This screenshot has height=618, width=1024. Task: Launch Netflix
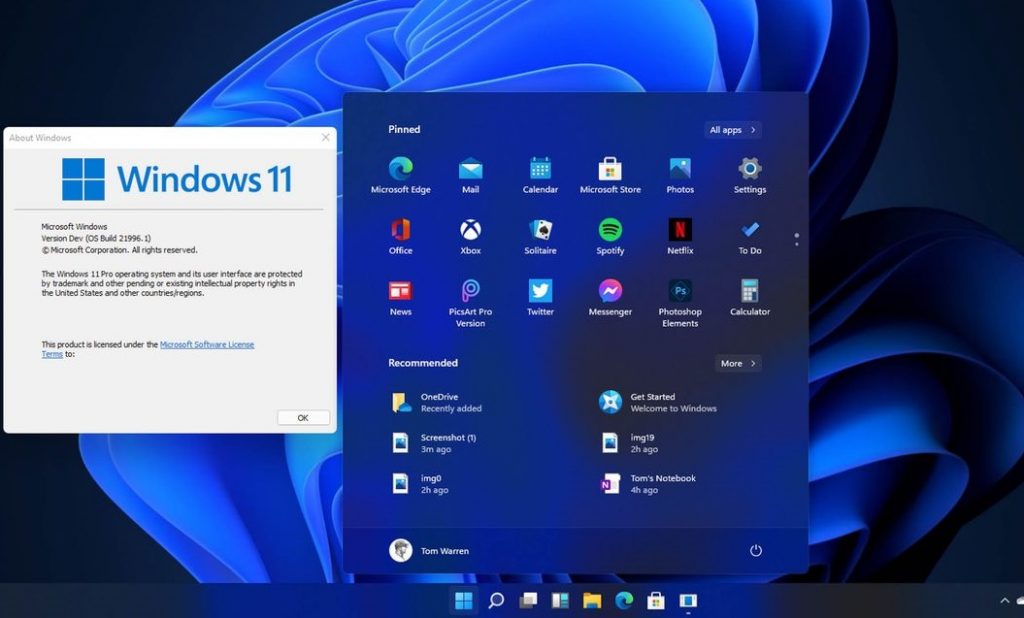tap(680, 236)
